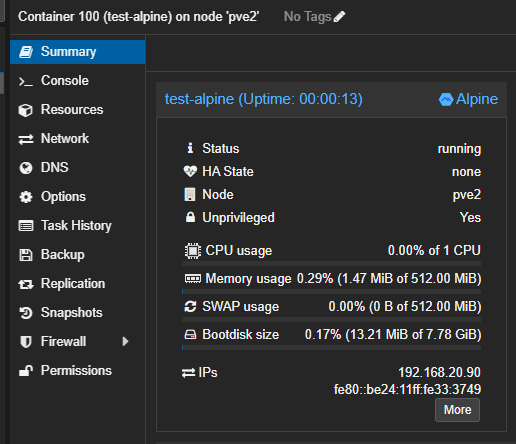Viewport: 516px width, 444px height.
Task: Click the CPU usage chip icon
Action: [x=193, y=251]
